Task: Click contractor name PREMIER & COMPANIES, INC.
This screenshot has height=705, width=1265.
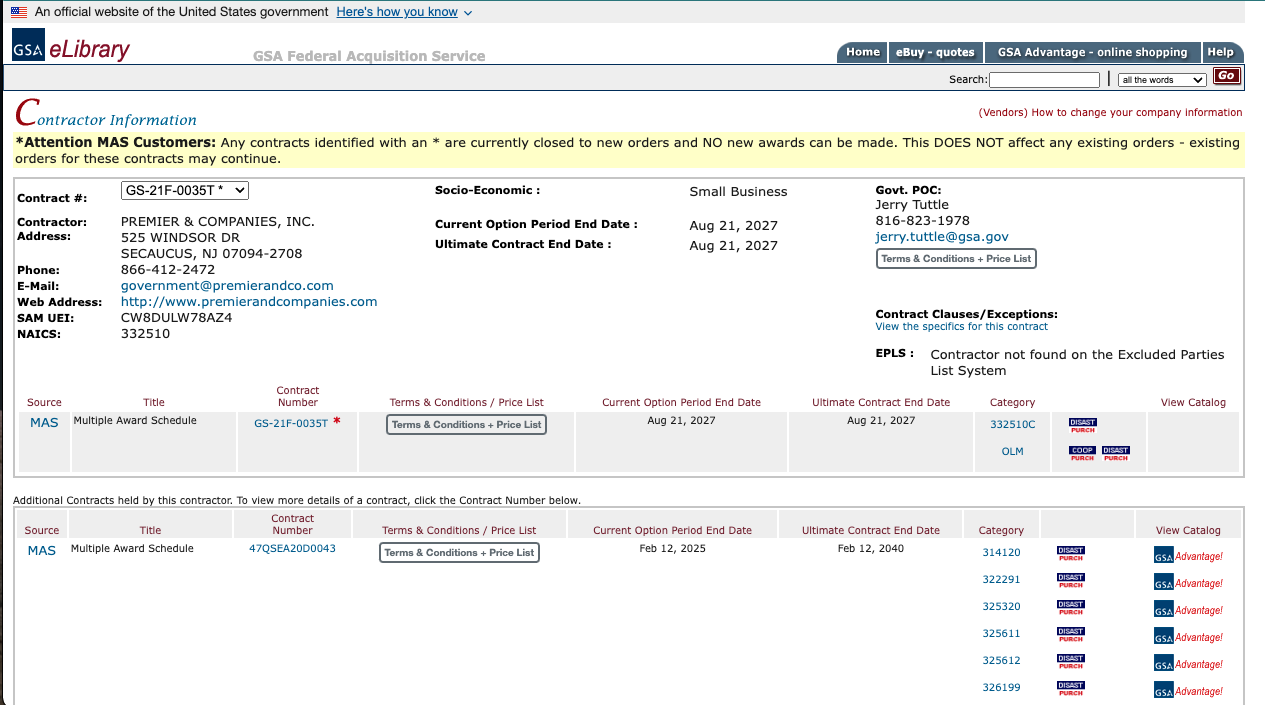Action: 218,222
